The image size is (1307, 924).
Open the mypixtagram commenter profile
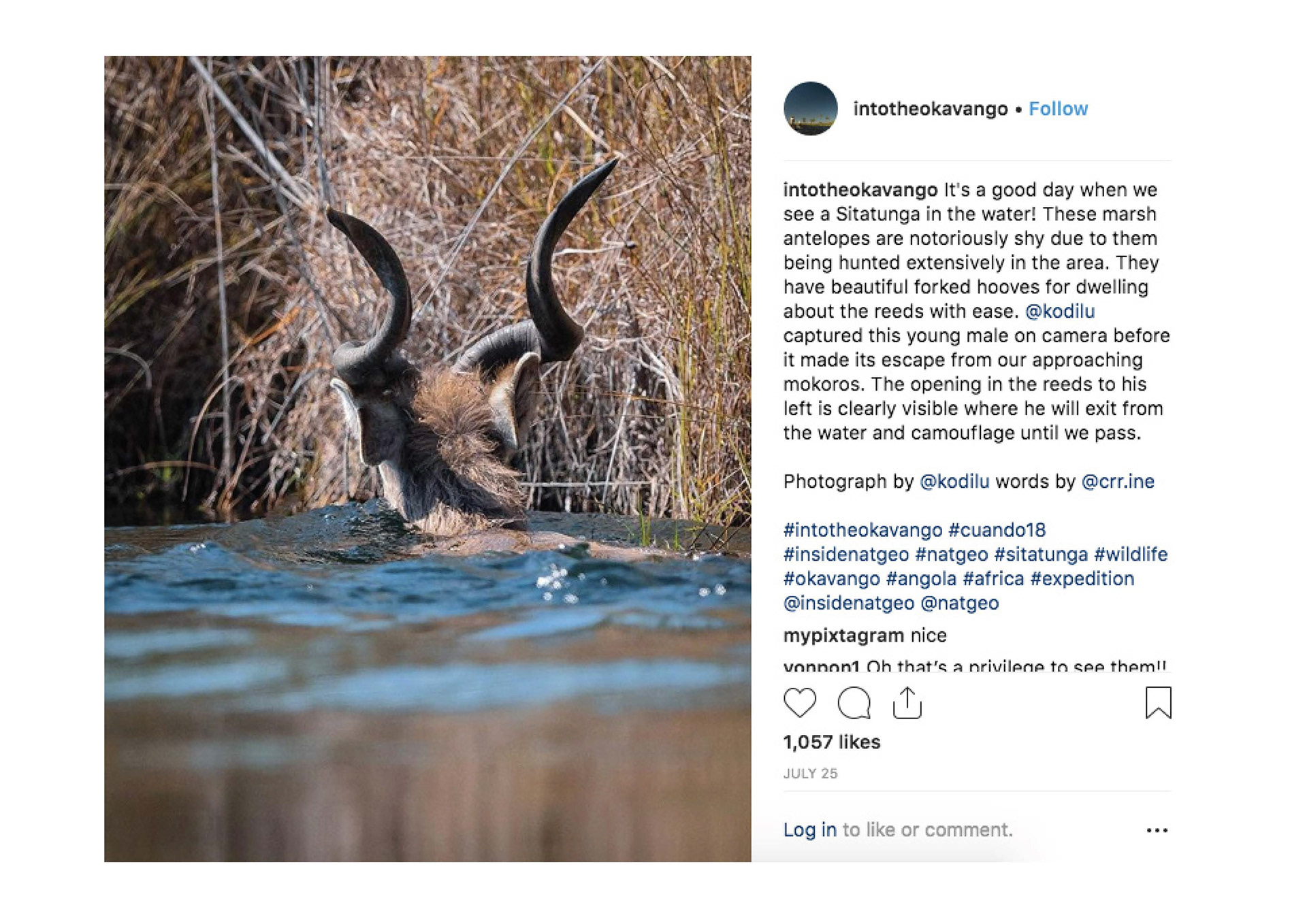843,636
